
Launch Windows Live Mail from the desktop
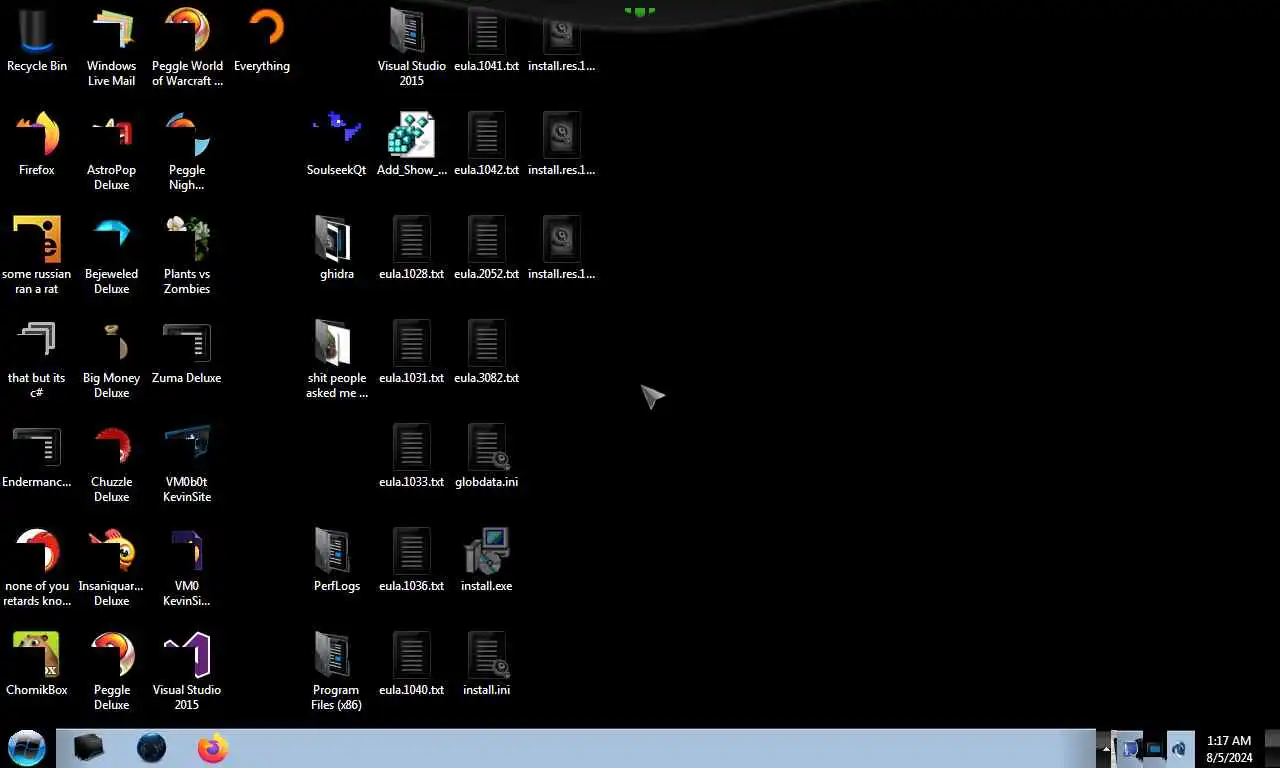(x=111, y=47)
